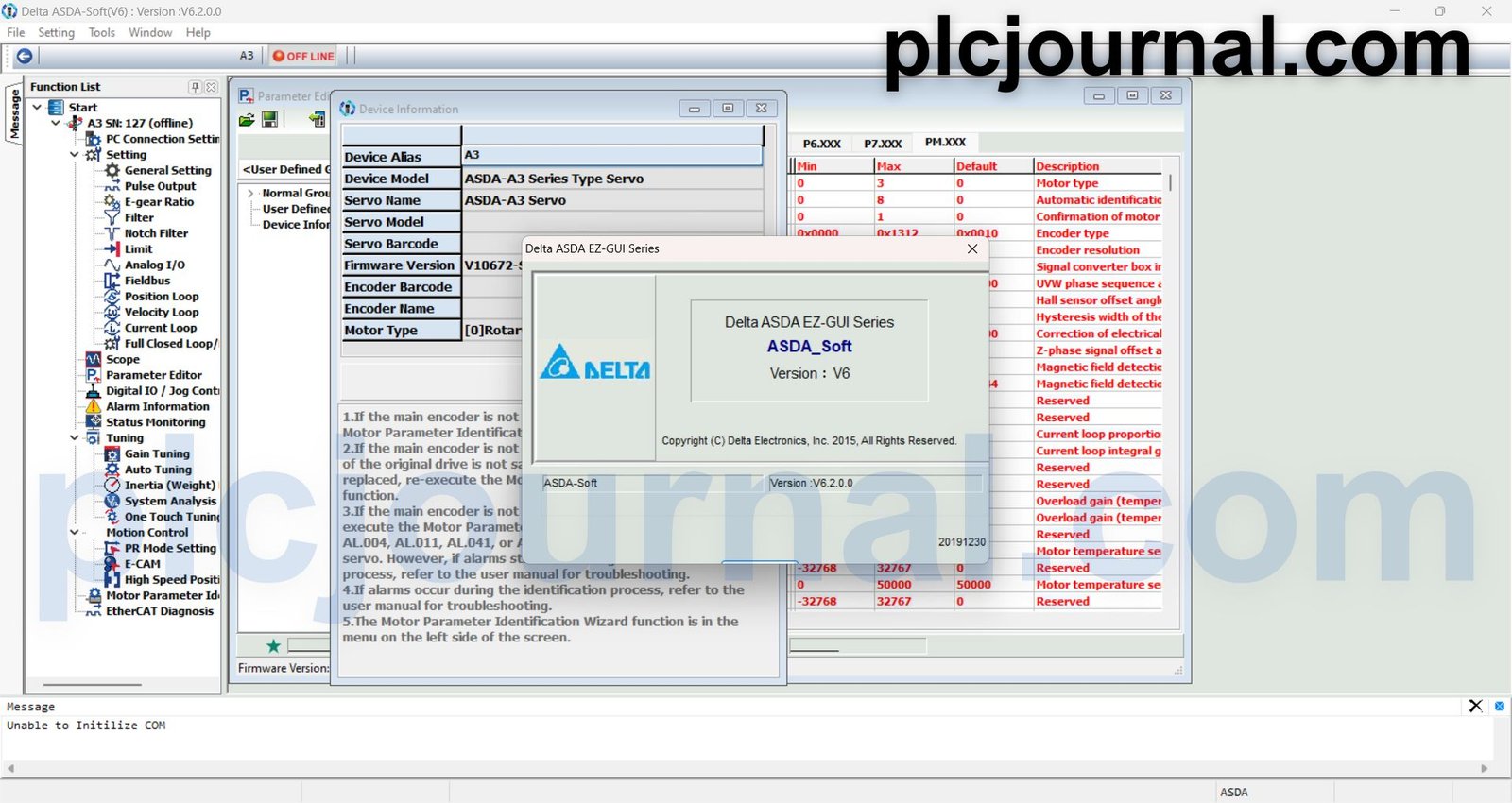
Task: Open the Setting menu
Action: (x=56, y=32)
